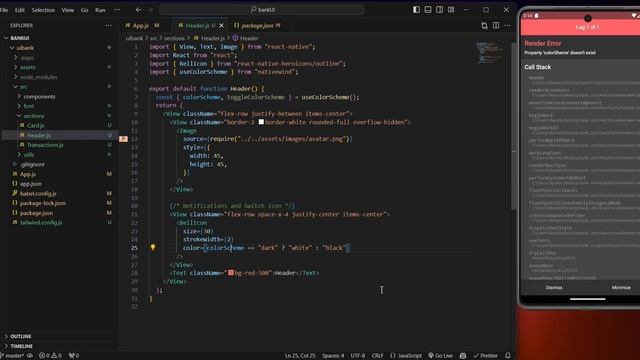Click the bankUI search command box
Viewport: 640px width, 360px height.
(x=262, y=9)
